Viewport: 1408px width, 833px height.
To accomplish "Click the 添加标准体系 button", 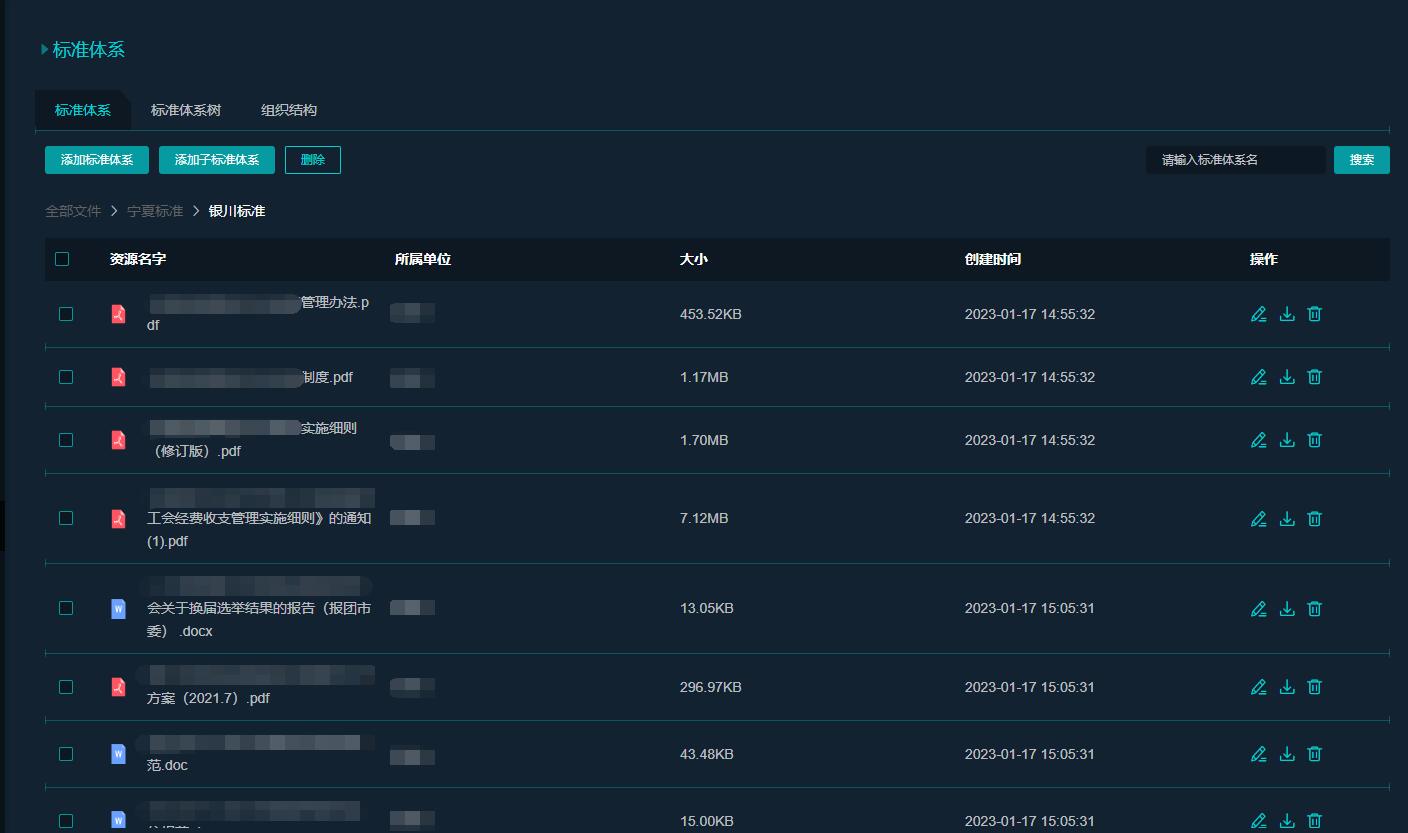I will click(97, 160).
